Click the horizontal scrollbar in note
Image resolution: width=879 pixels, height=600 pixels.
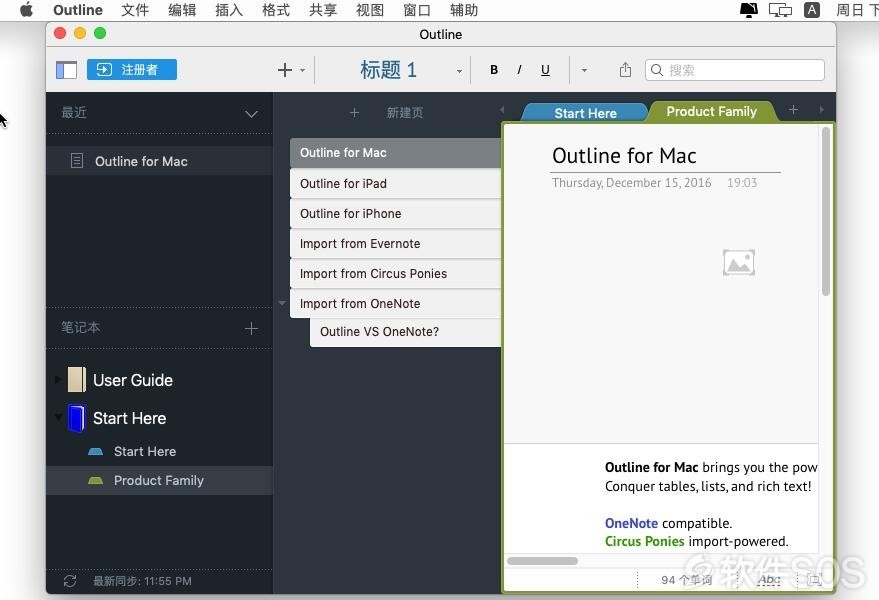pos(542,561)
